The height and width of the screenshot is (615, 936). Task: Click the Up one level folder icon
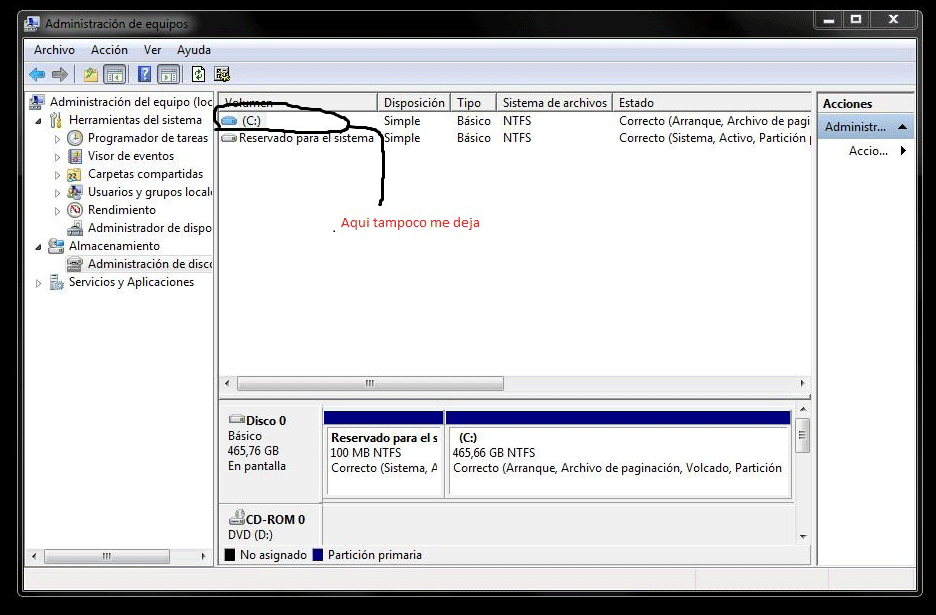click(x=91, y=74)
